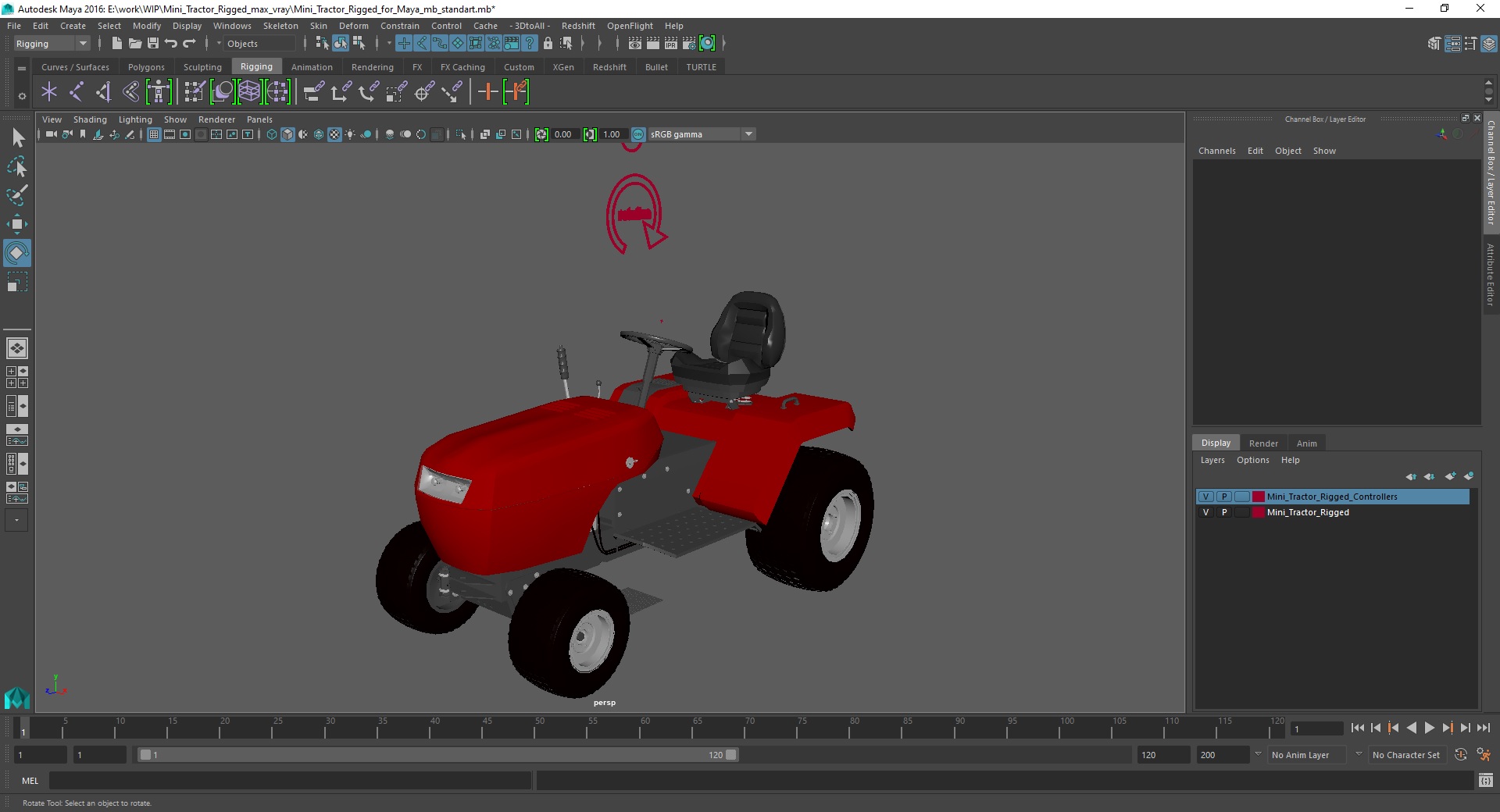
Task: Toggle the viewport grid display
Action: [154, 134]
